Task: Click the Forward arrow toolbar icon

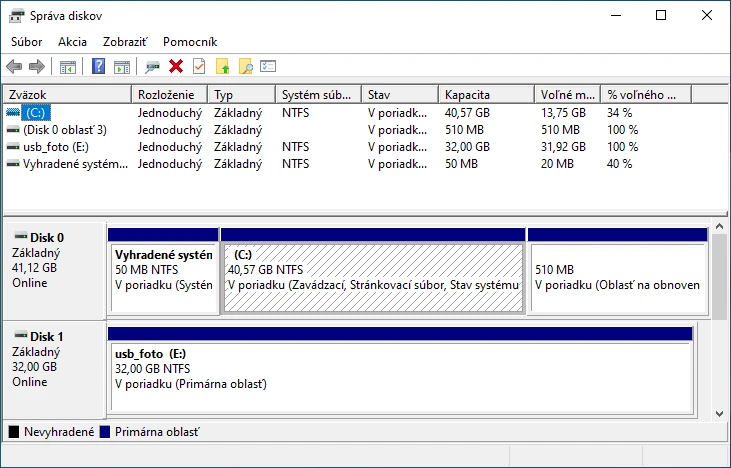Action: point(37,67)
